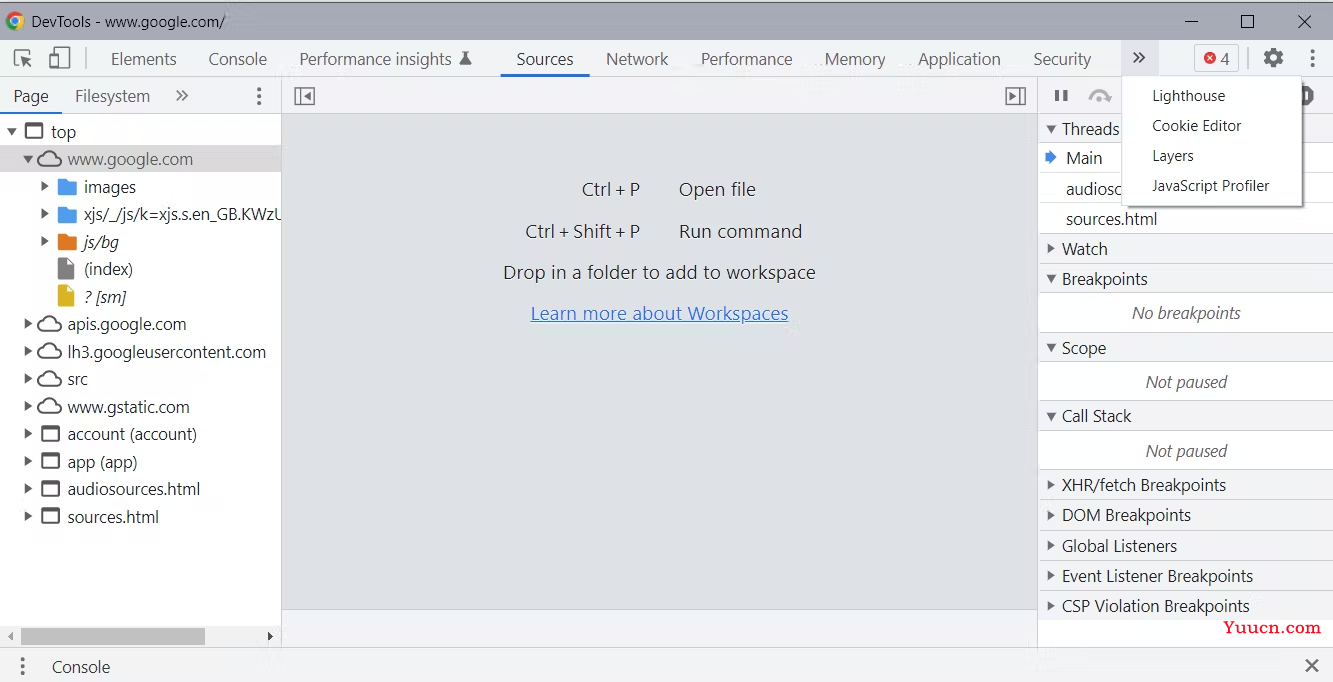Image resolution: width=1333 pixels, height=682 pixels.
Task: Expand the xjs/_/js folder arrow
Action: click(x=45, y=214)
